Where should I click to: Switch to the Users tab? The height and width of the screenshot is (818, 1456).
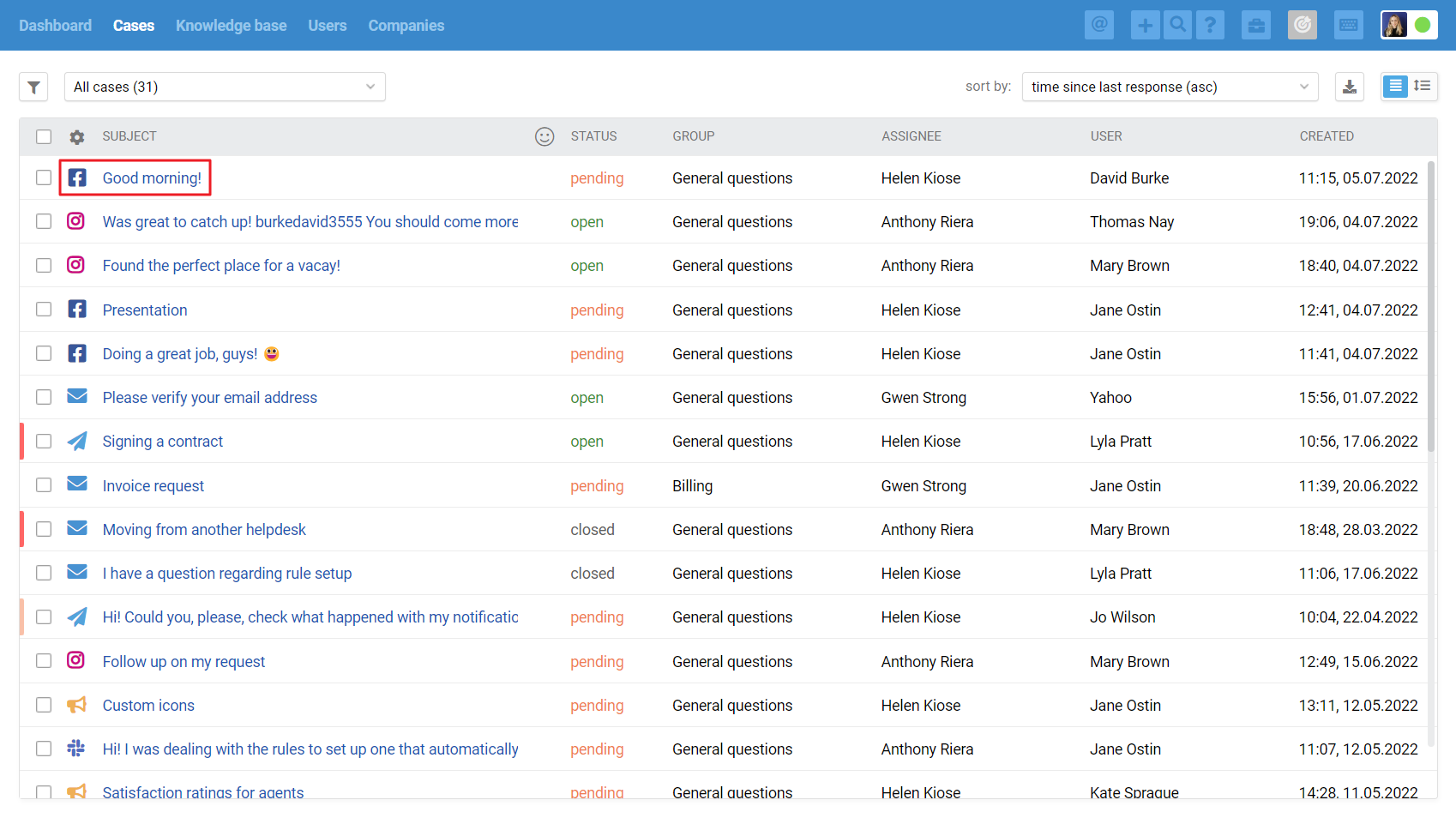(x=328, y=26)
